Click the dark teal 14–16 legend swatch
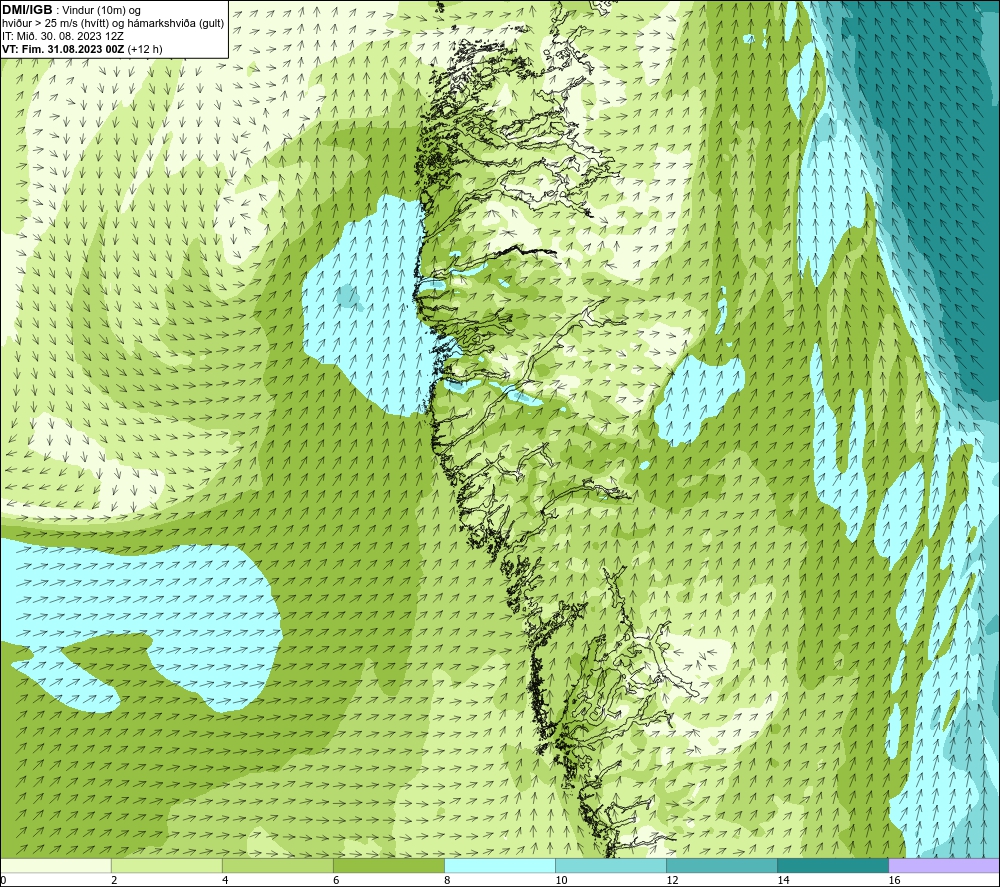 coord(833,865)
